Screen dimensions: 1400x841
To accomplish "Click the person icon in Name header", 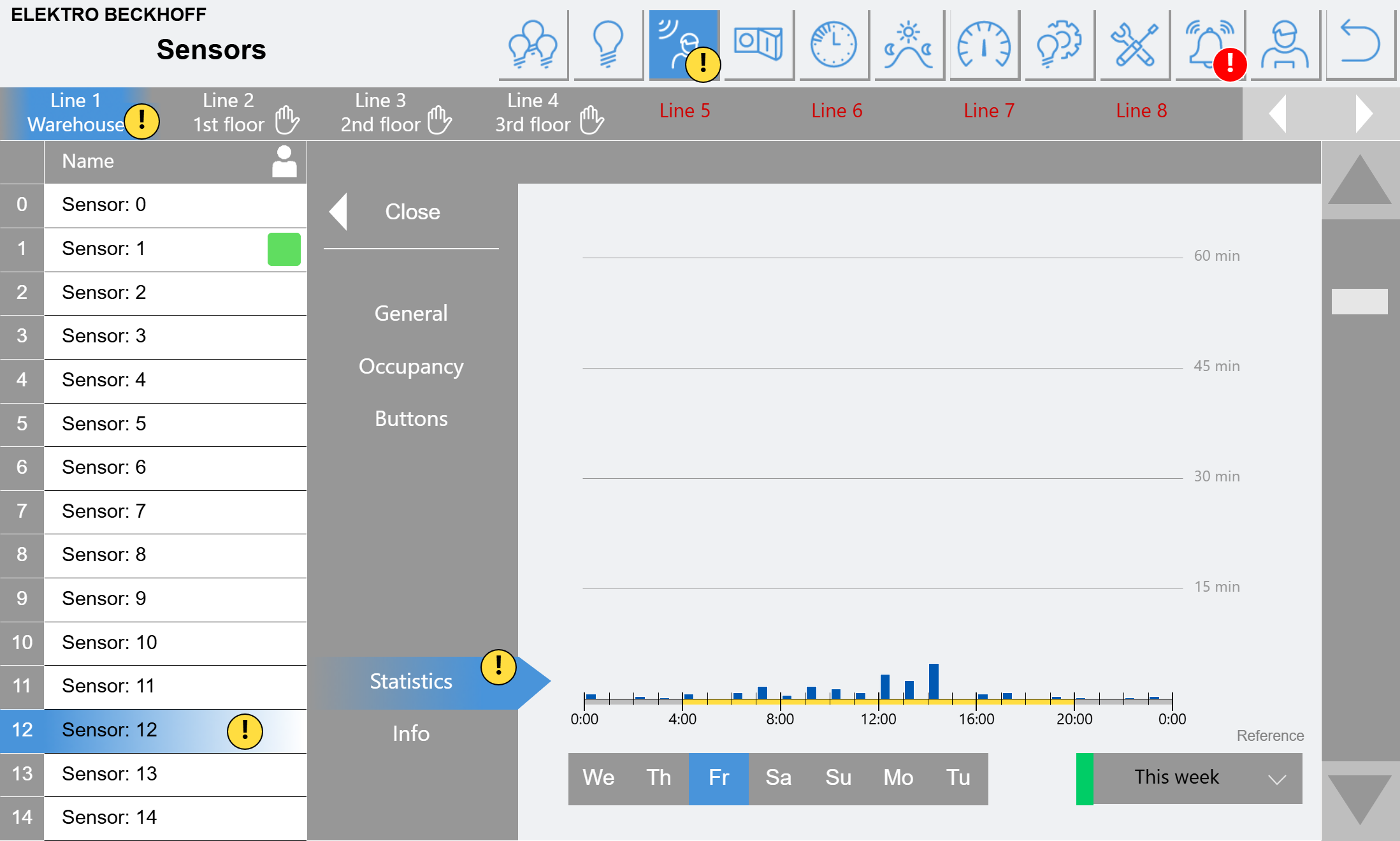I will point(284,161).
